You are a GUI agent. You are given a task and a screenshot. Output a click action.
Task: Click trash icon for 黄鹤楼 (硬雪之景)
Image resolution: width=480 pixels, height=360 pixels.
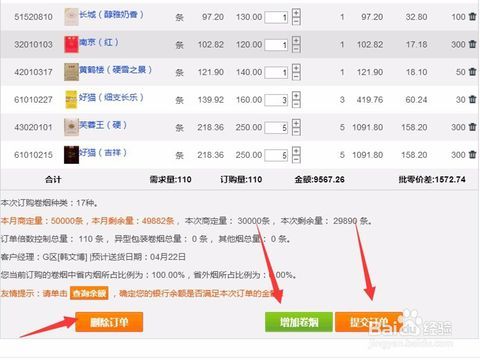472,72
